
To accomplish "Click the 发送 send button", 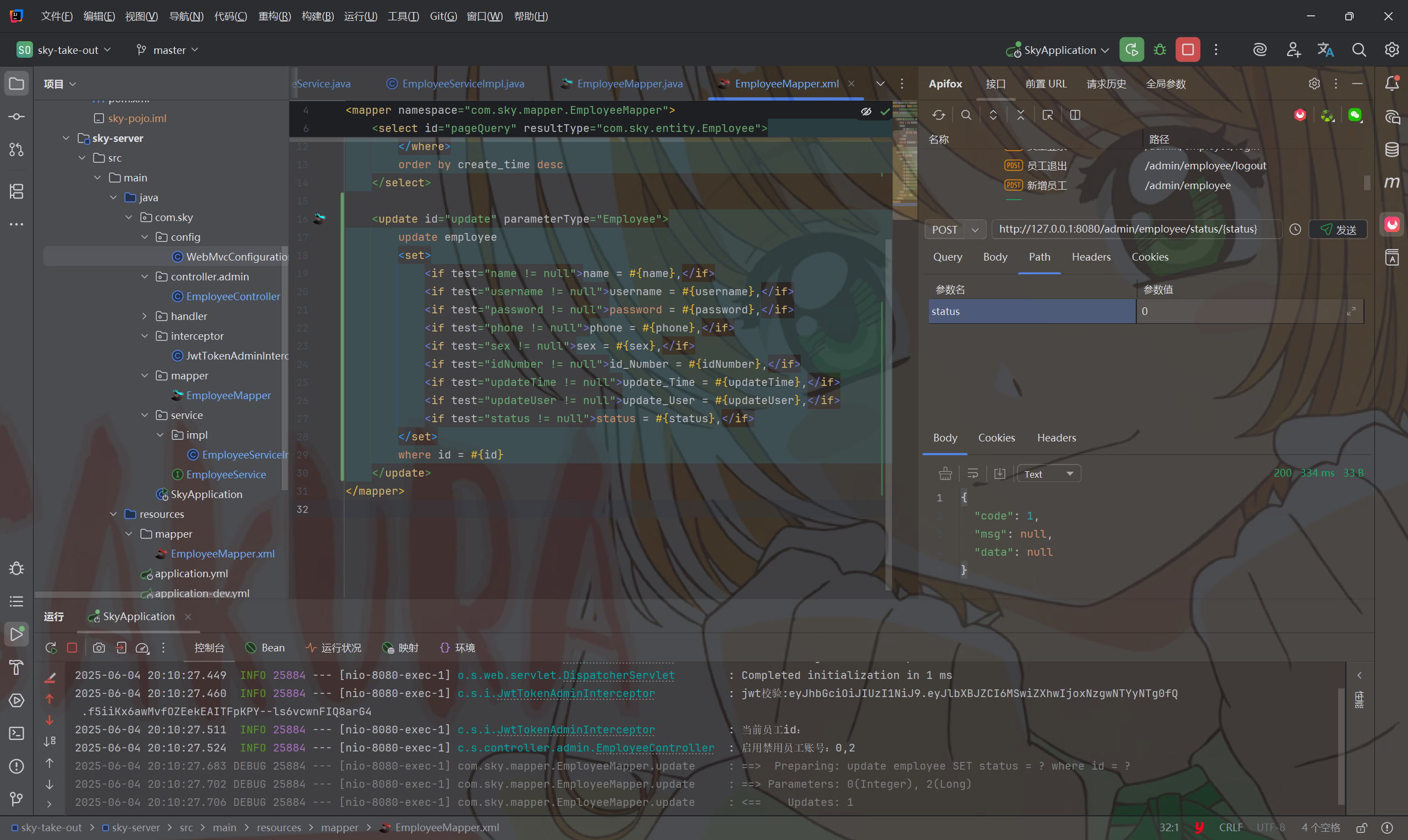I will click(1338, 229).
